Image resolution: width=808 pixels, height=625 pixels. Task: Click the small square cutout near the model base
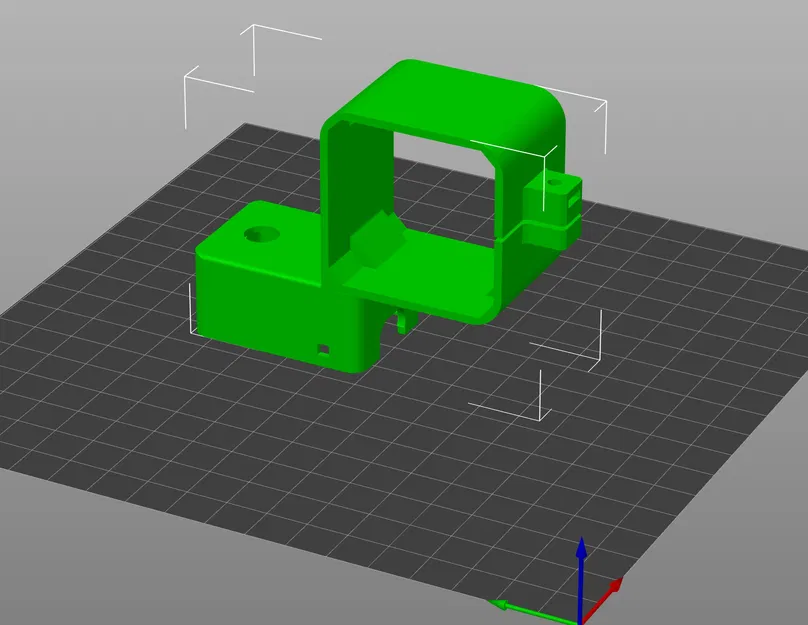(x=323, y=350)
